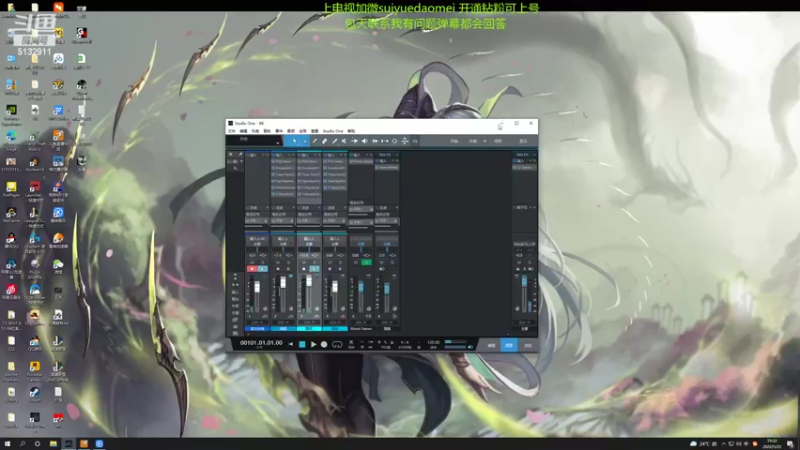
Task: Click the Windows Start button
Action: coord(7,443)
